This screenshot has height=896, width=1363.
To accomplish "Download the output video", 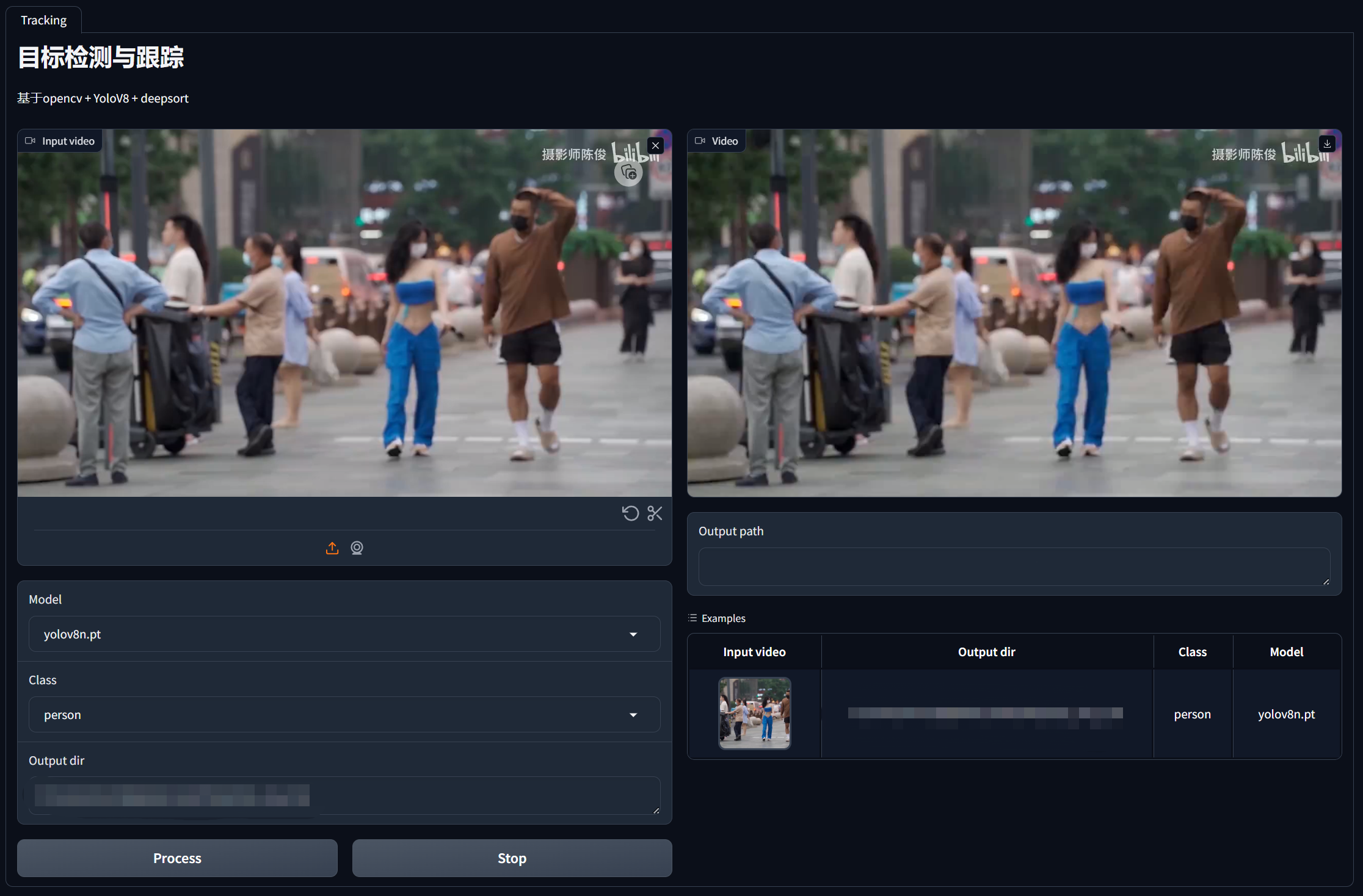I will [x=1327, y=144].
